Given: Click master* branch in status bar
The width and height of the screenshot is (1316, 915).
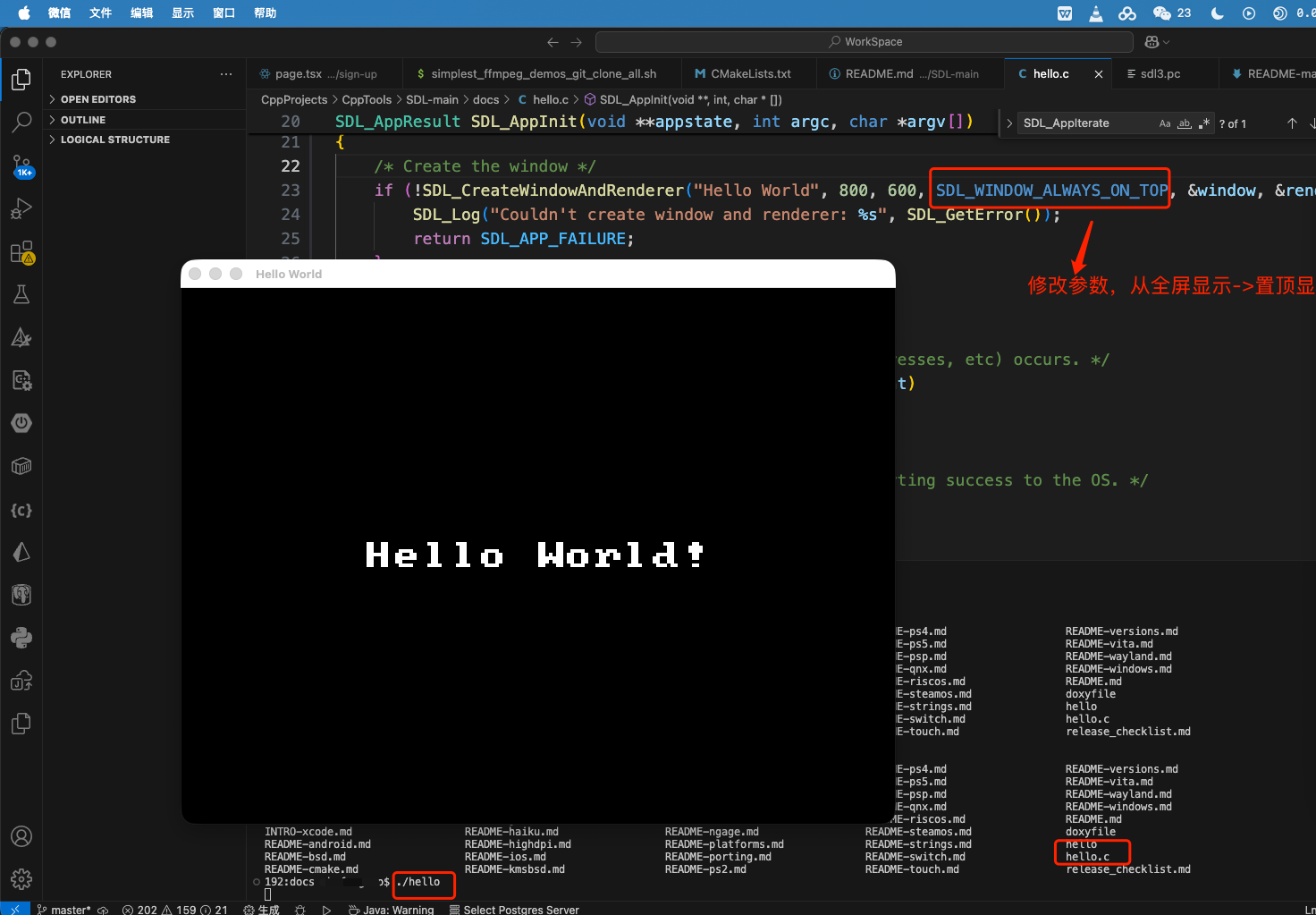Looking at the screenshot, I should click(x=63, y=910).
